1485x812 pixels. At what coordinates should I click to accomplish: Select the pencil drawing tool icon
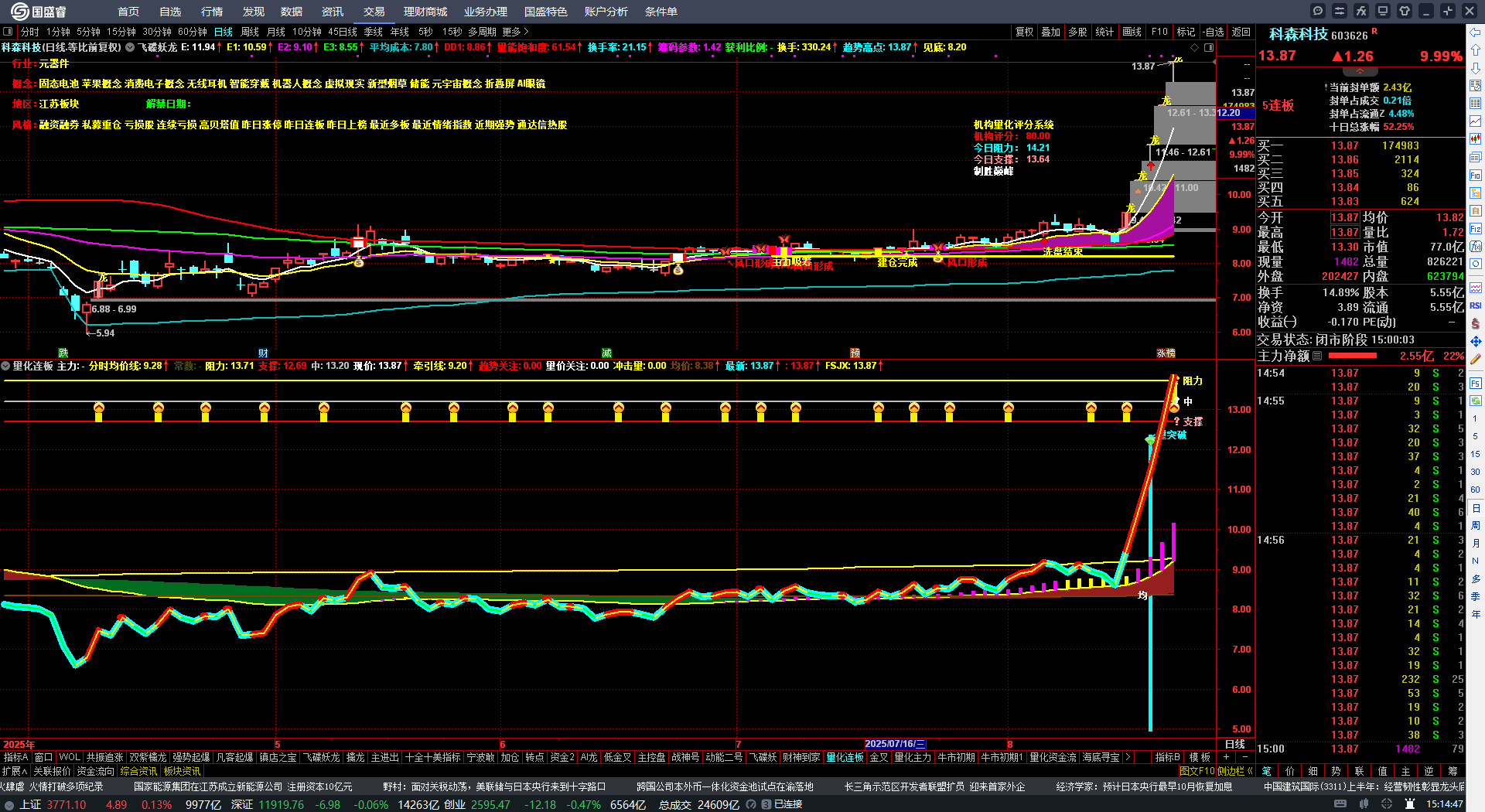pos(1476,360)
